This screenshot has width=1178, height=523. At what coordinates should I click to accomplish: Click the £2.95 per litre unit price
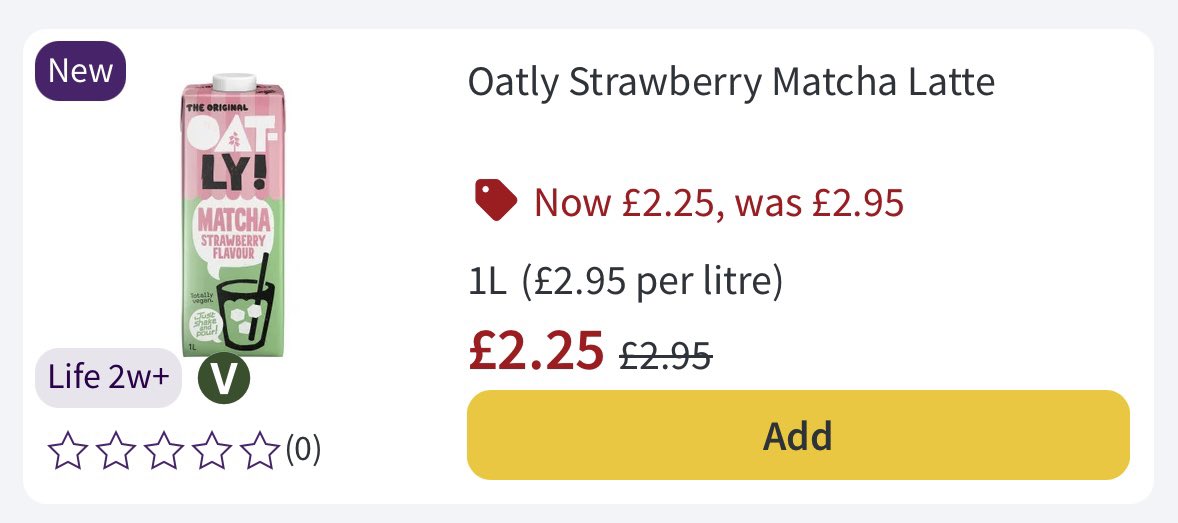point(652,283)
